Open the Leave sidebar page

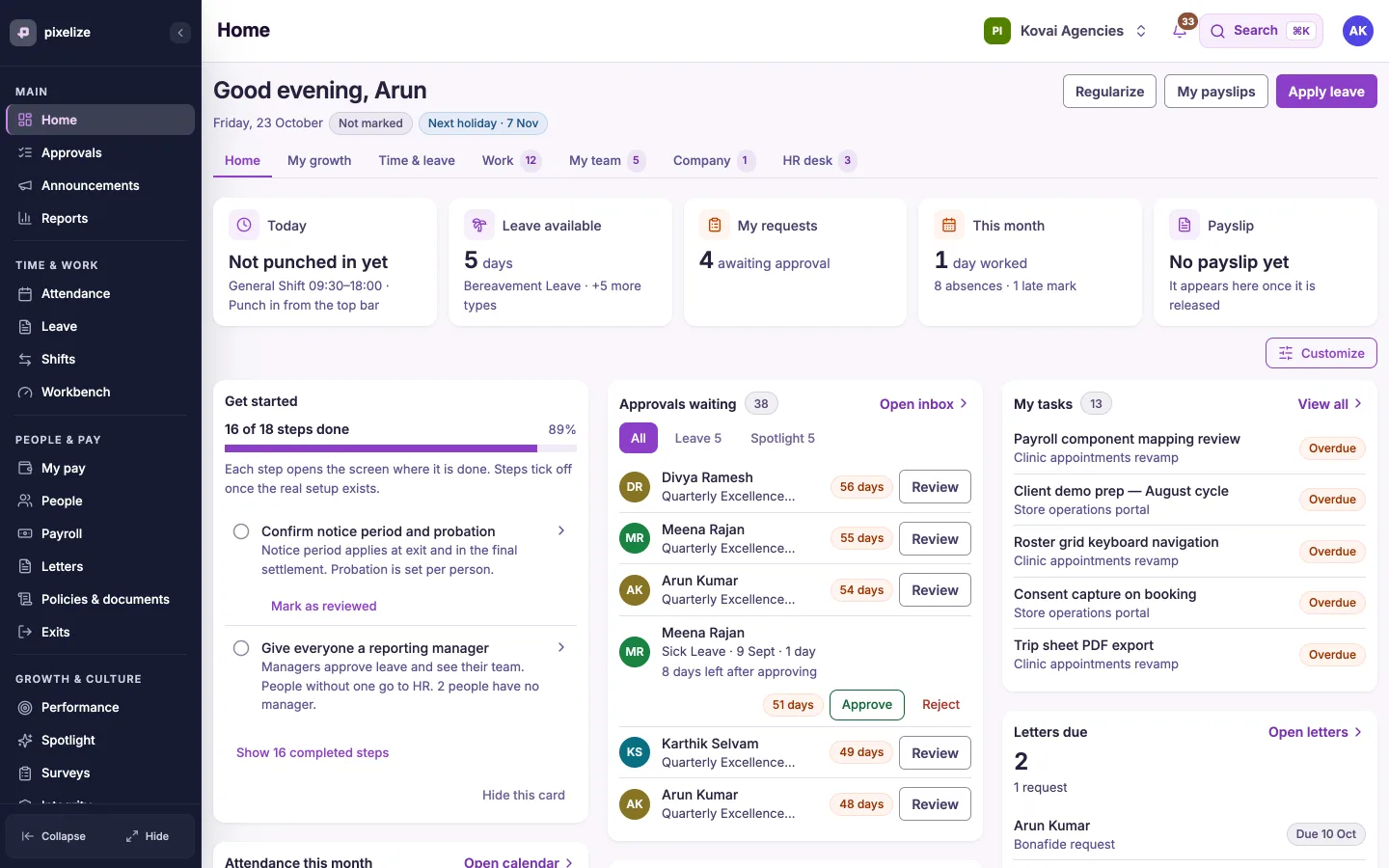click(100, 326)
